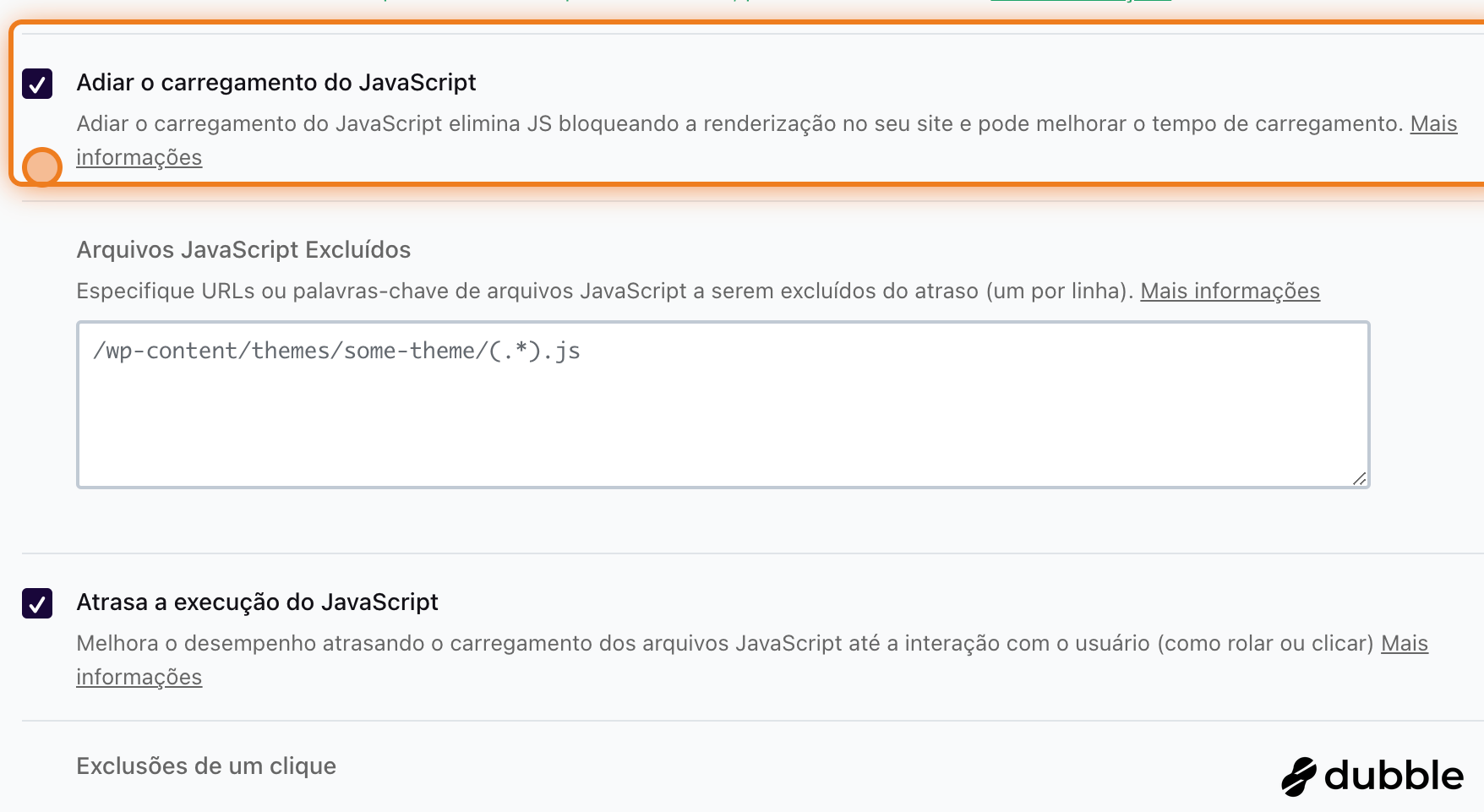Select the "Exclusões de um clique" heading
Screen dimensions: 1484x812
(x=206, y=766)
